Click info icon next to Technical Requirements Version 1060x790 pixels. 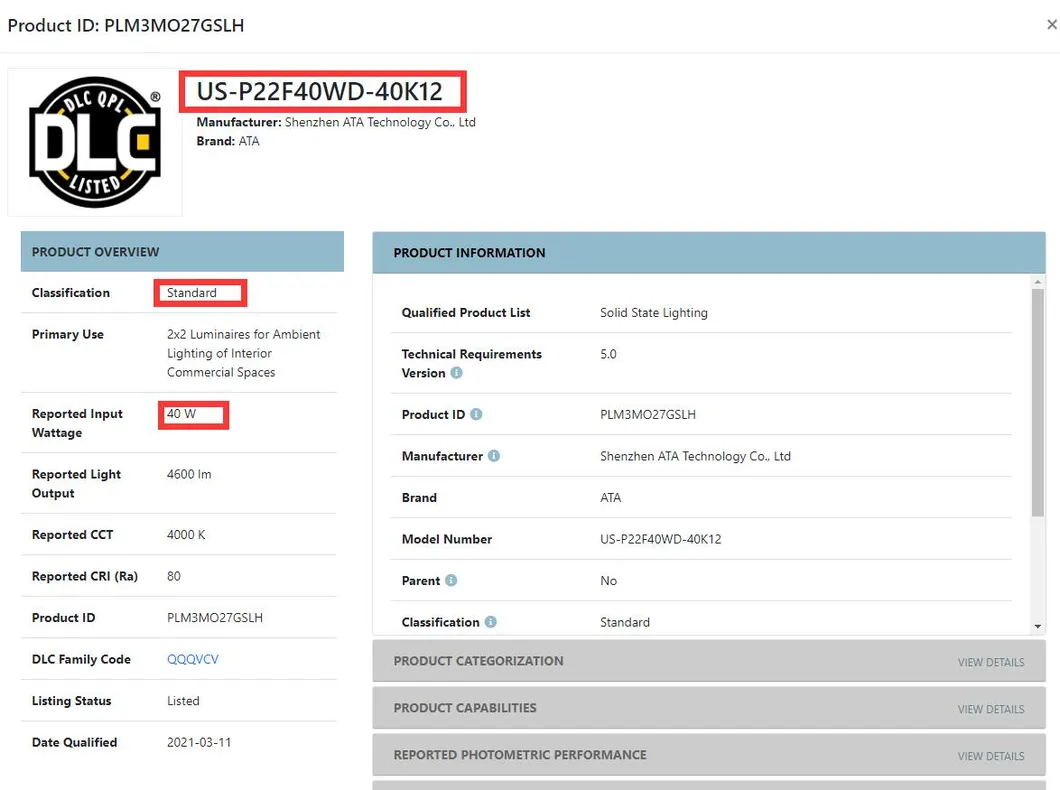point(457,373)
